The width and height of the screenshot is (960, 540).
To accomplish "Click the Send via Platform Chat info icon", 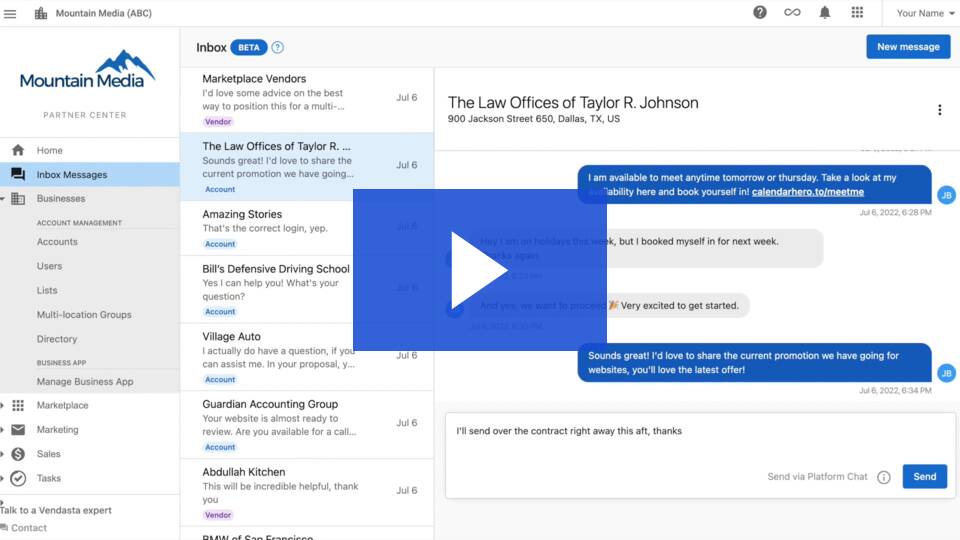I will tap(883, 477).
